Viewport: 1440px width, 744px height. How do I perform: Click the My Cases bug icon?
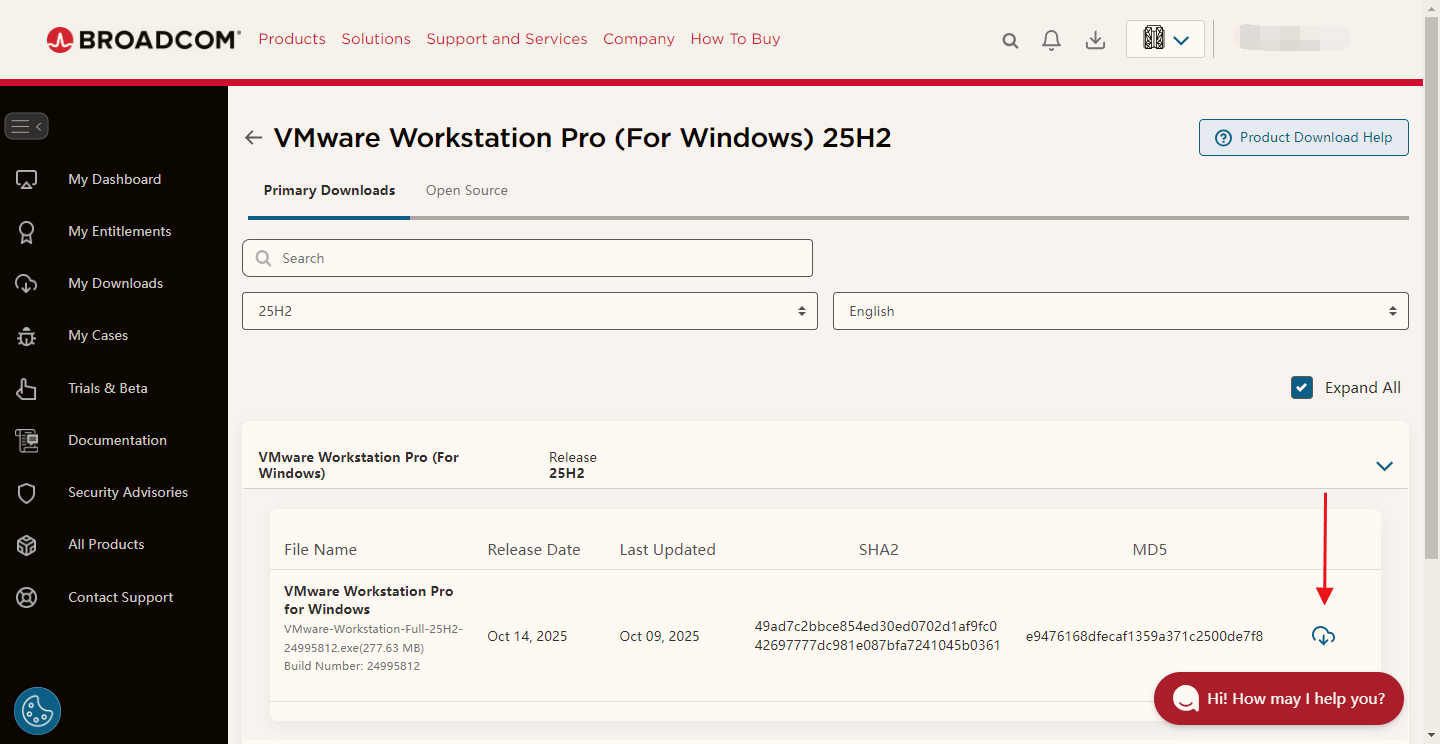27,336
